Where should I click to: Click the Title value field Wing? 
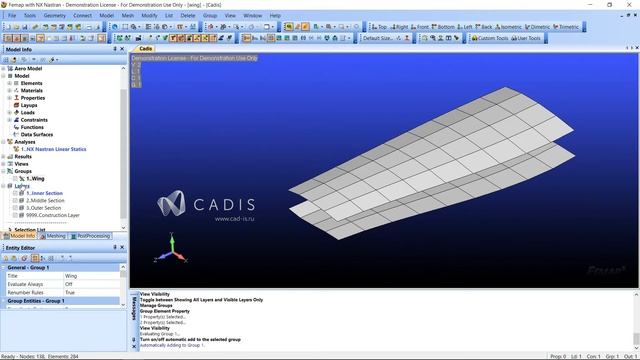pyautogui.click(x=91, y=276)
